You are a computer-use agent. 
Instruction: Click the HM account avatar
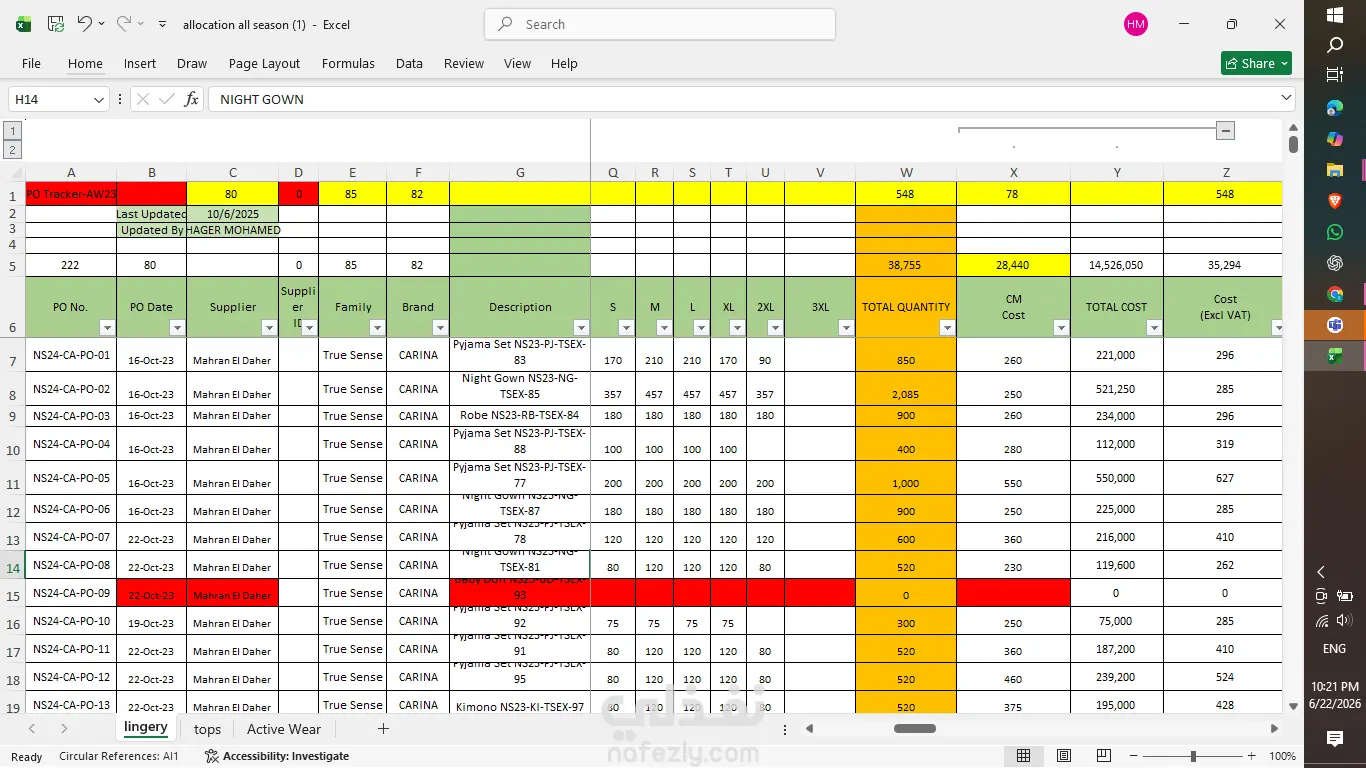1136,24
